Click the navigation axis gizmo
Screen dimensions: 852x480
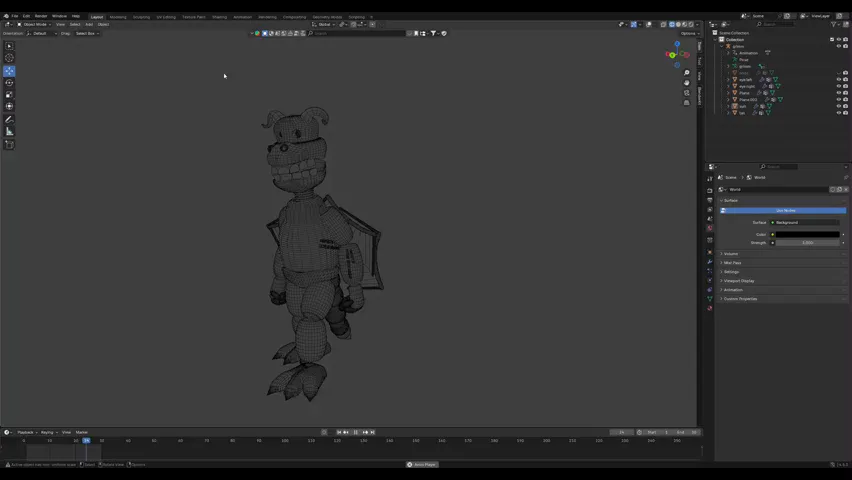click(677, 54)
